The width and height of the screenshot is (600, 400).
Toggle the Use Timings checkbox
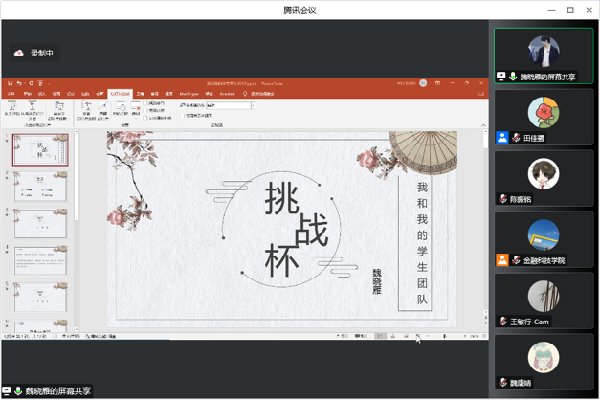[x=147, y=110]
